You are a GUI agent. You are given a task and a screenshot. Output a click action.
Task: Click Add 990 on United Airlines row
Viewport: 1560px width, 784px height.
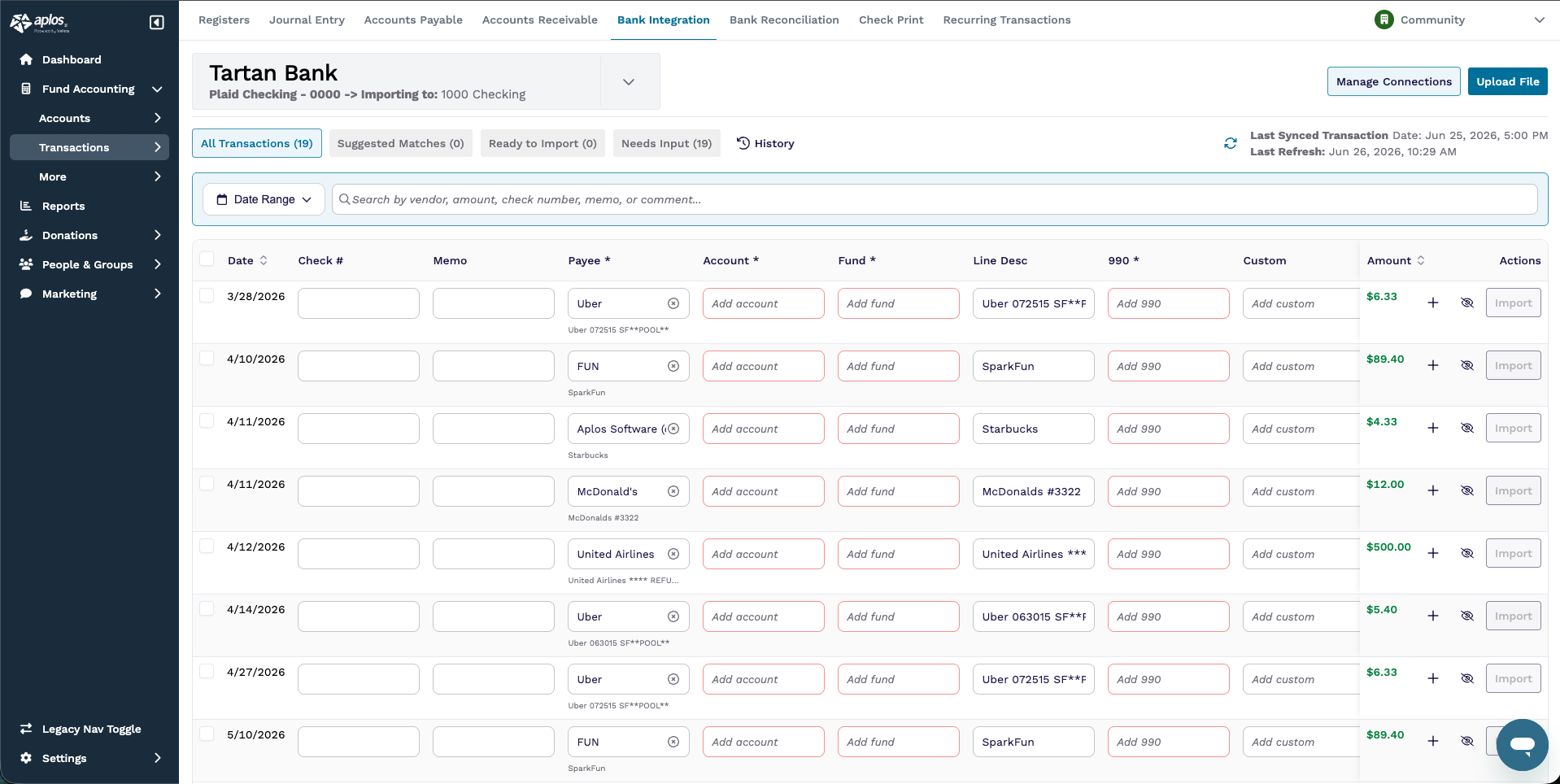(x=1168, y=554)
